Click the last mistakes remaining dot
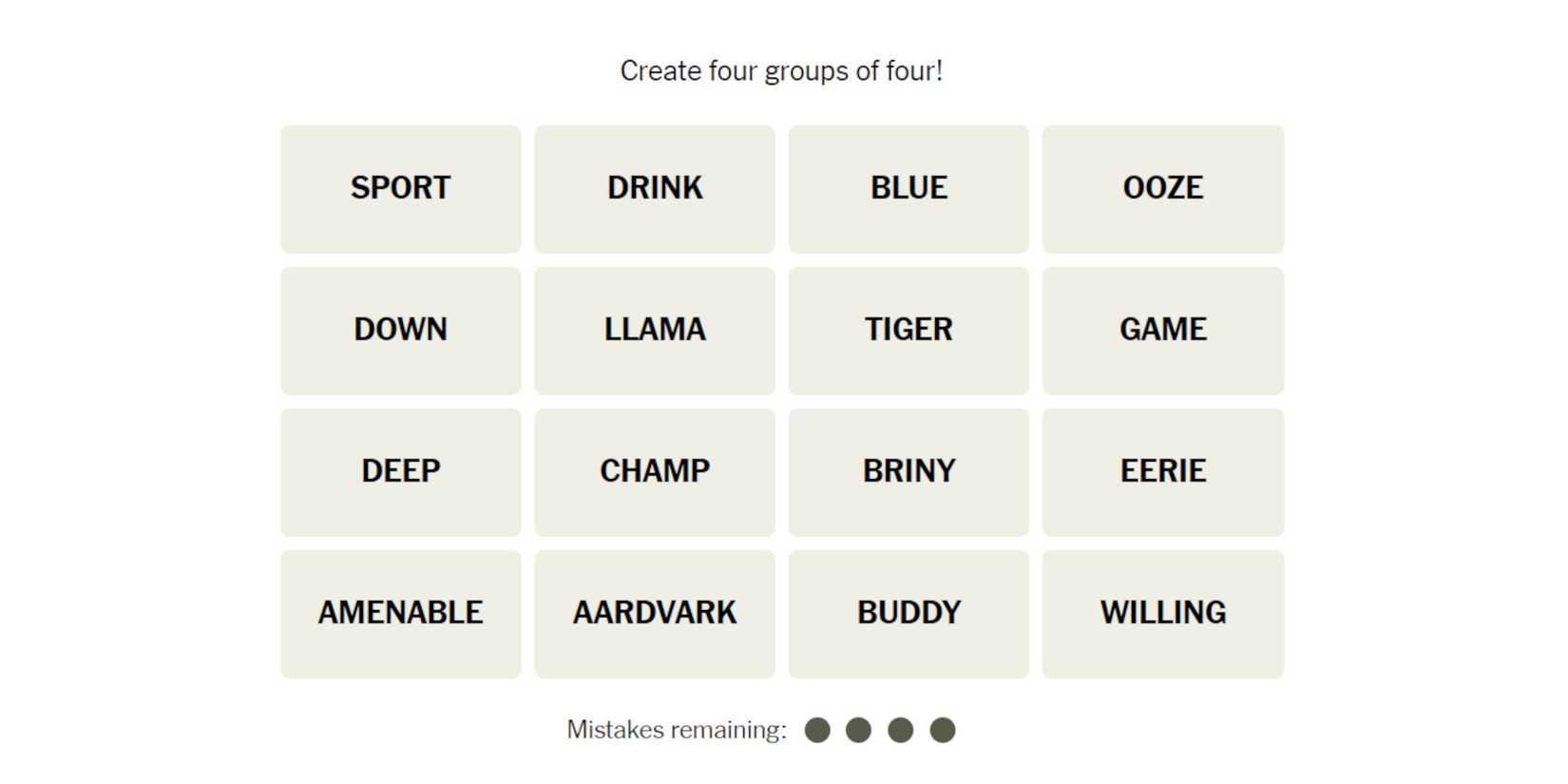1568x784 pixels. 942,730
